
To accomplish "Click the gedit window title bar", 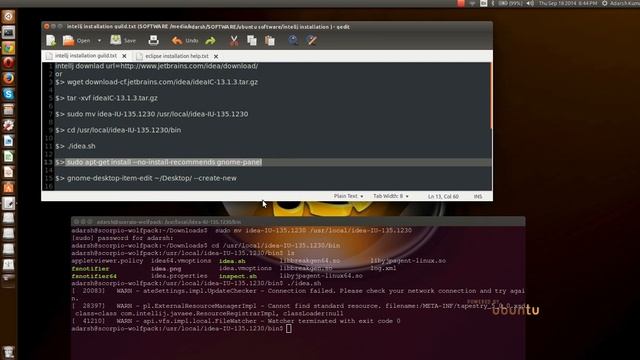I will click(x=267, y=27).
